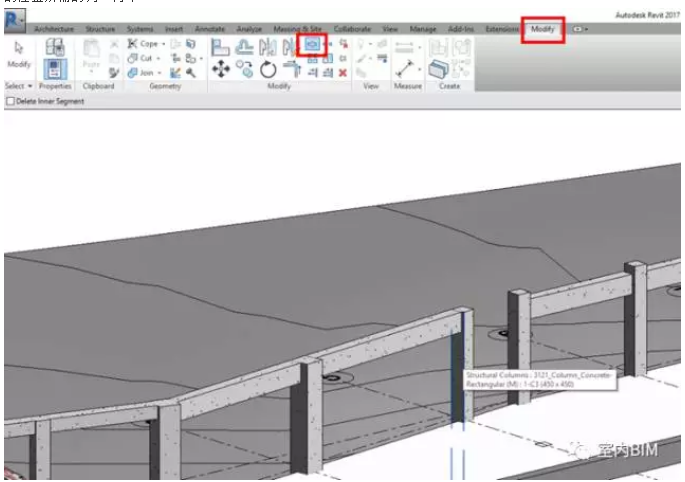Click the red Delete icon
685x482 pixels.
[x=343, y=72]
